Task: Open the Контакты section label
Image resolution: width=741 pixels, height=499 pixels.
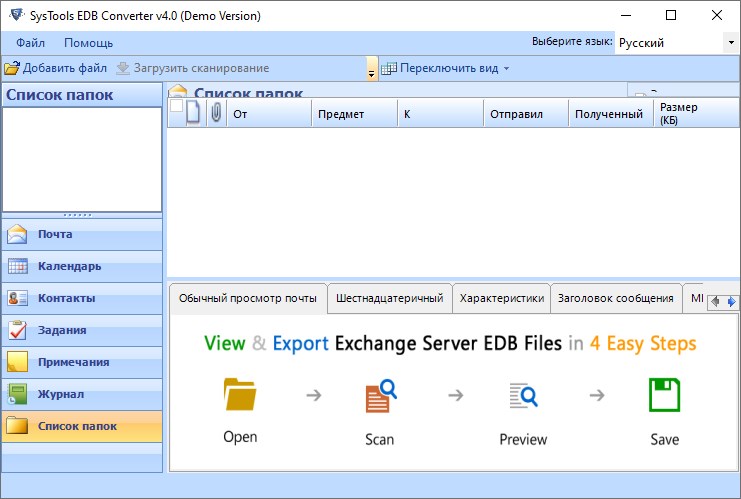Action: [67, 298]
